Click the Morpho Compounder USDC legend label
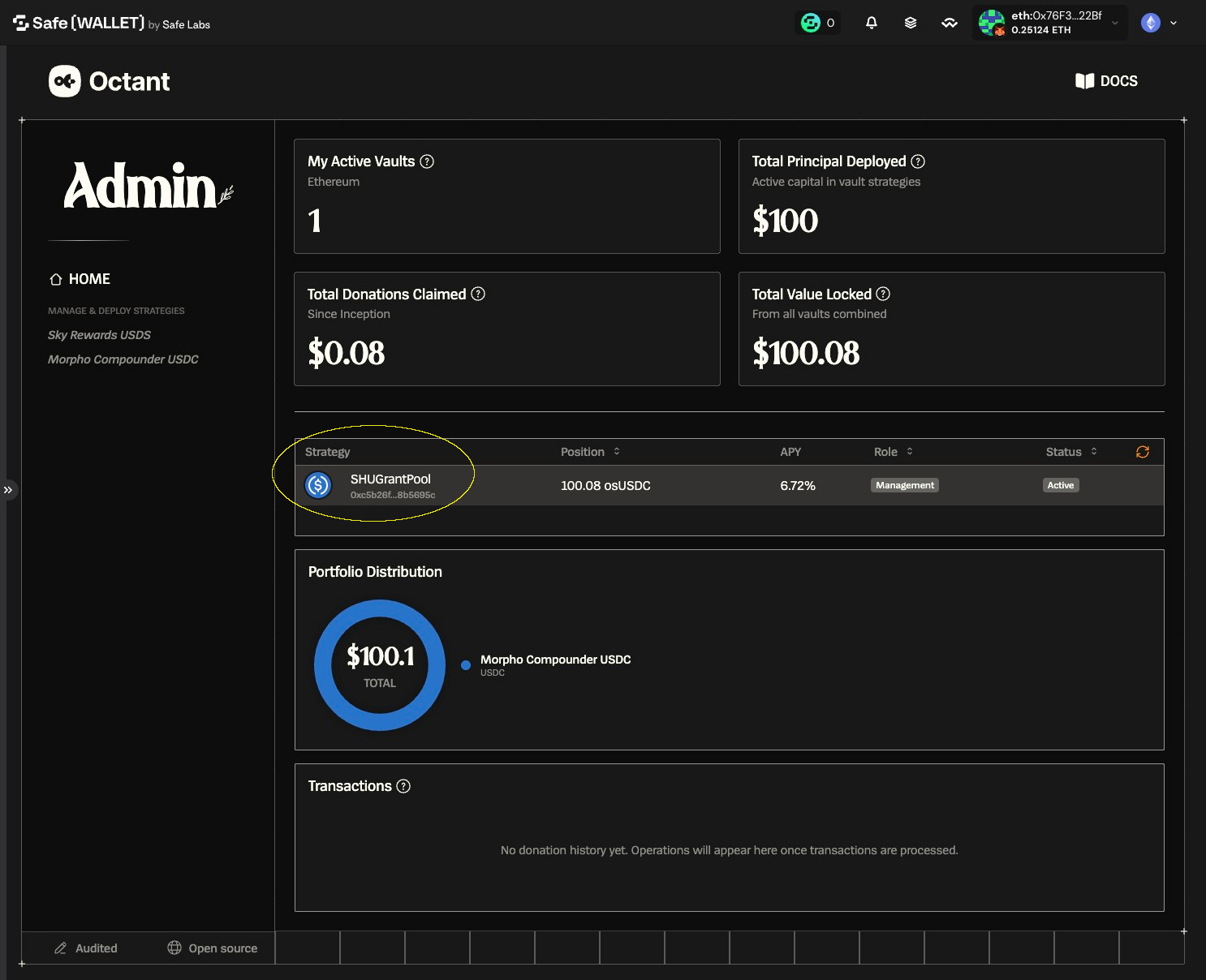This screenshot has width=1206, height=980. [x=556, y=660]
